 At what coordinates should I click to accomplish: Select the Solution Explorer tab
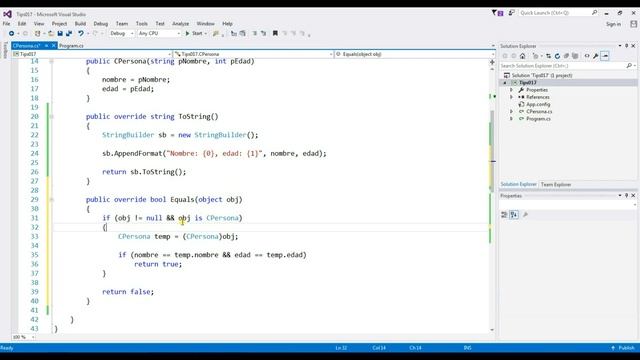[518, 184]
